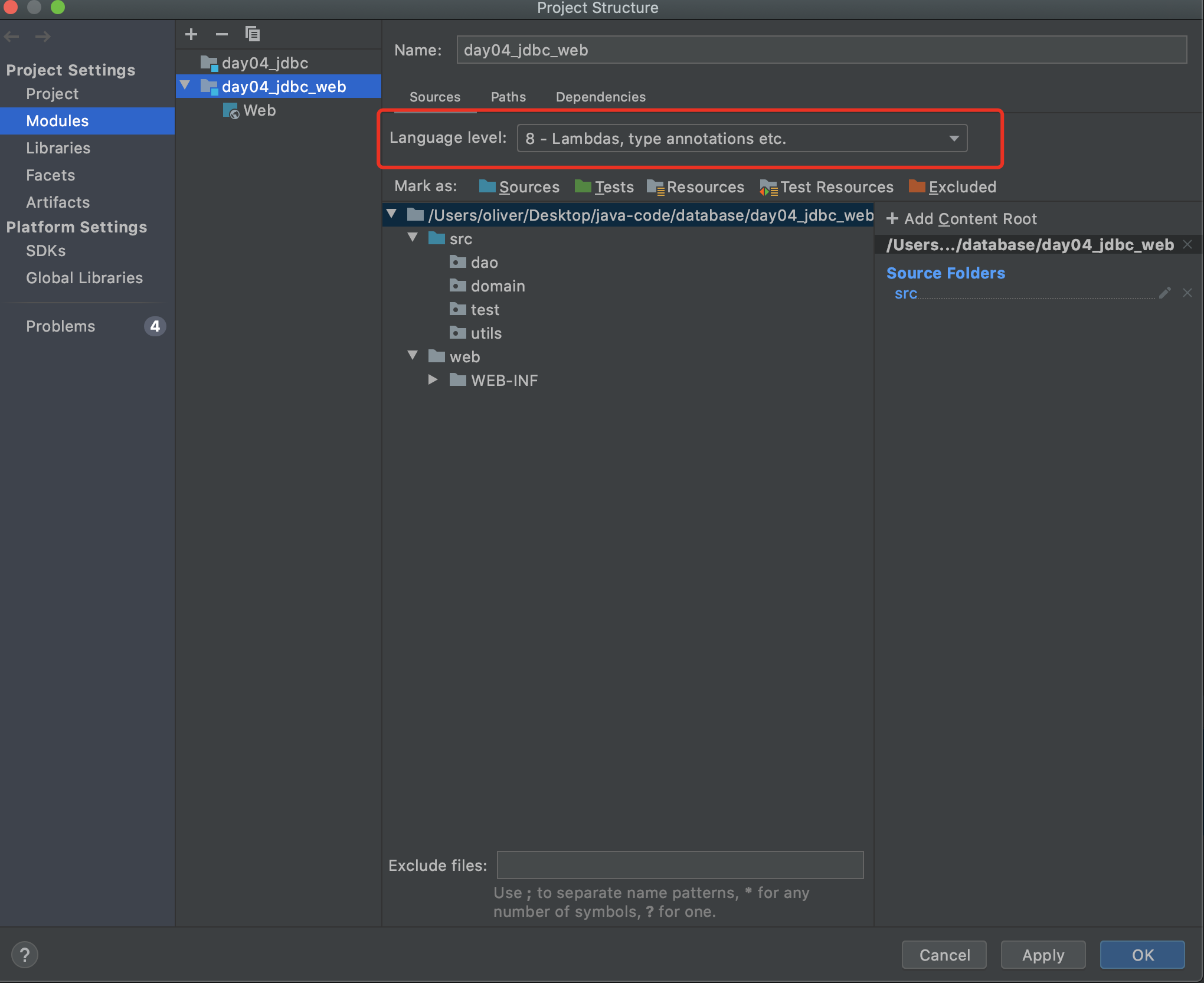The height and width of the screenshot is (983, 1204).
Task: Click the remove module minus icon
Action: [x=222, y=34]
